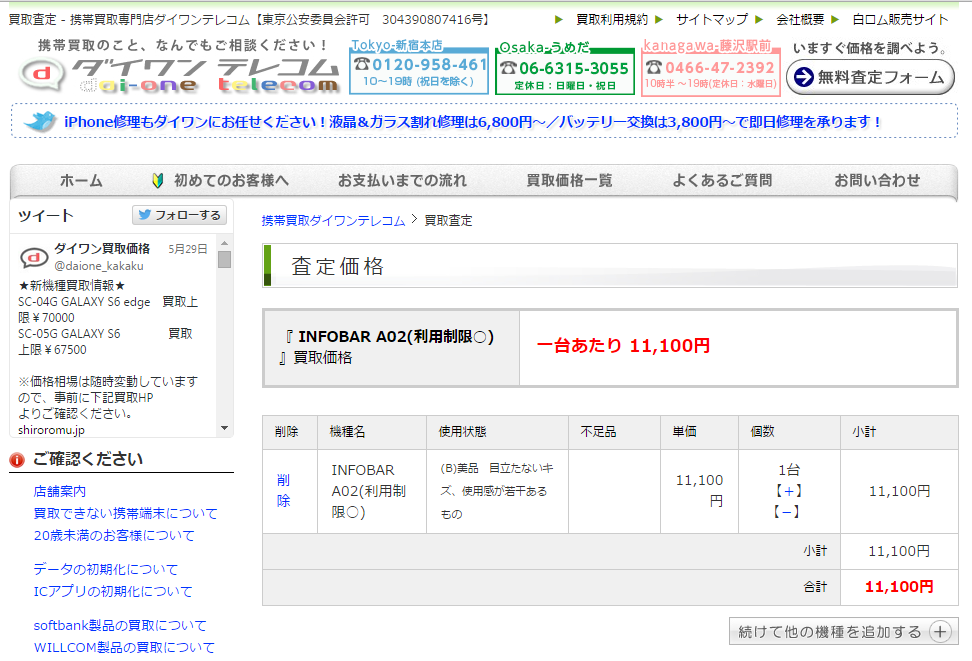Click the Daiwan Telecom logo
Image resolution: width=972 pixels, height=661 pixels.
[x=180, y=75]
